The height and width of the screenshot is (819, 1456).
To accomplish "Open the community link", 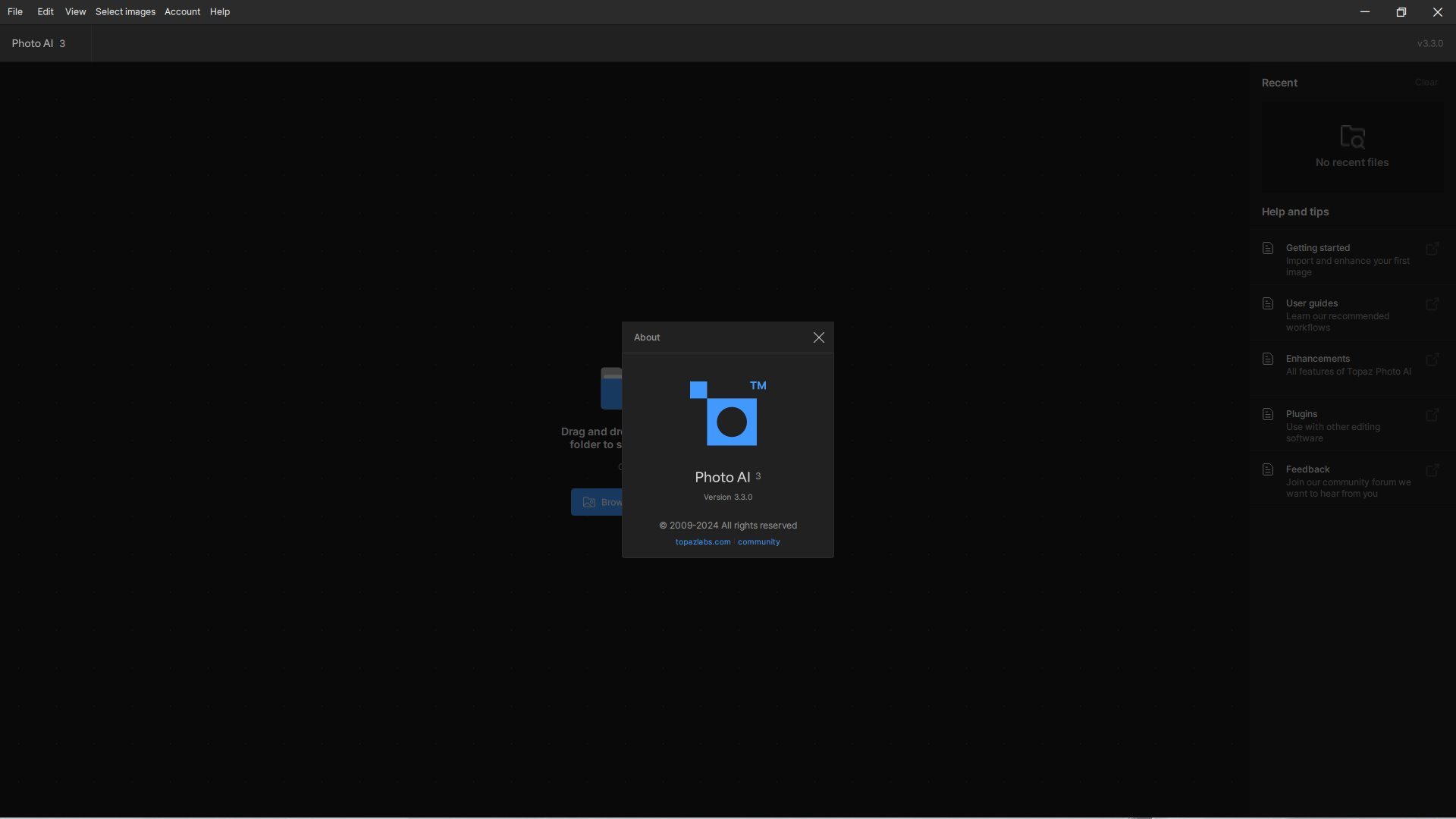I will point(758,542).
